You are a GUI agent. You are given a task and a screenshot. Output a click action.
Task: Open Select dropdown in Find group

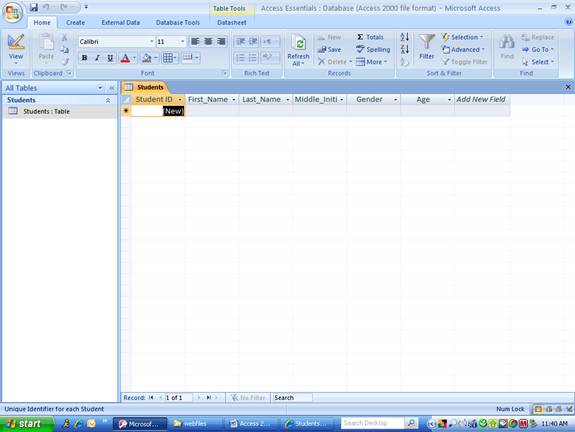pos(538,62)
